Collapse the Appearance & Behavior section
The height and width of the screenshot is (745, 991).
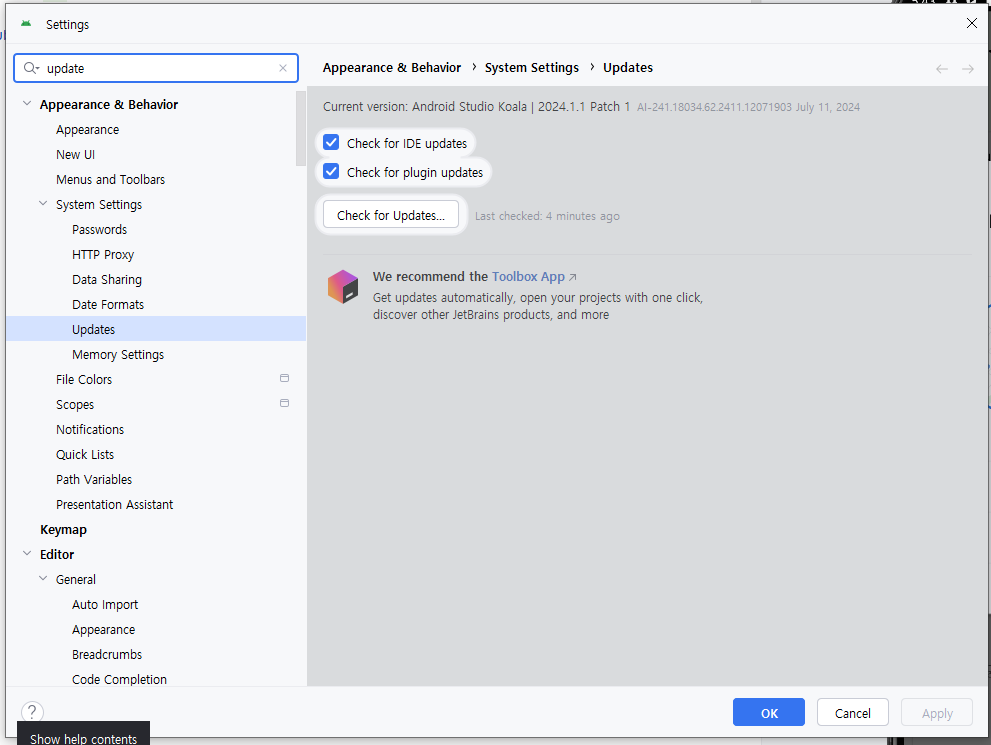click(x=27, y=104)
